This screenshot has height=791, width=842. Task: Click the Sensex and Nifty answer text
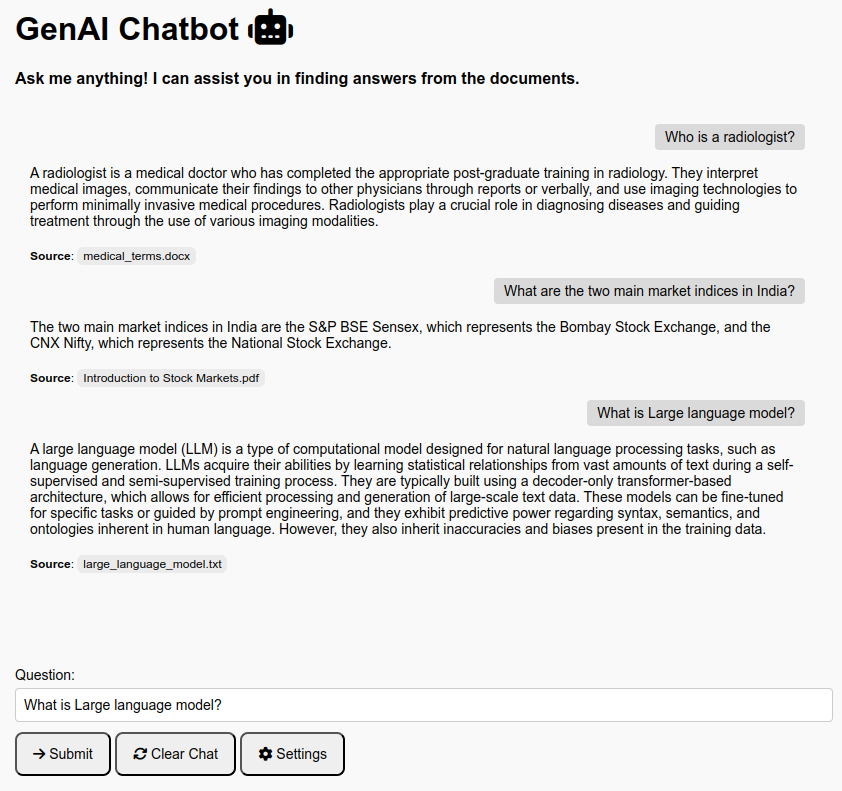tap(400, 334)
